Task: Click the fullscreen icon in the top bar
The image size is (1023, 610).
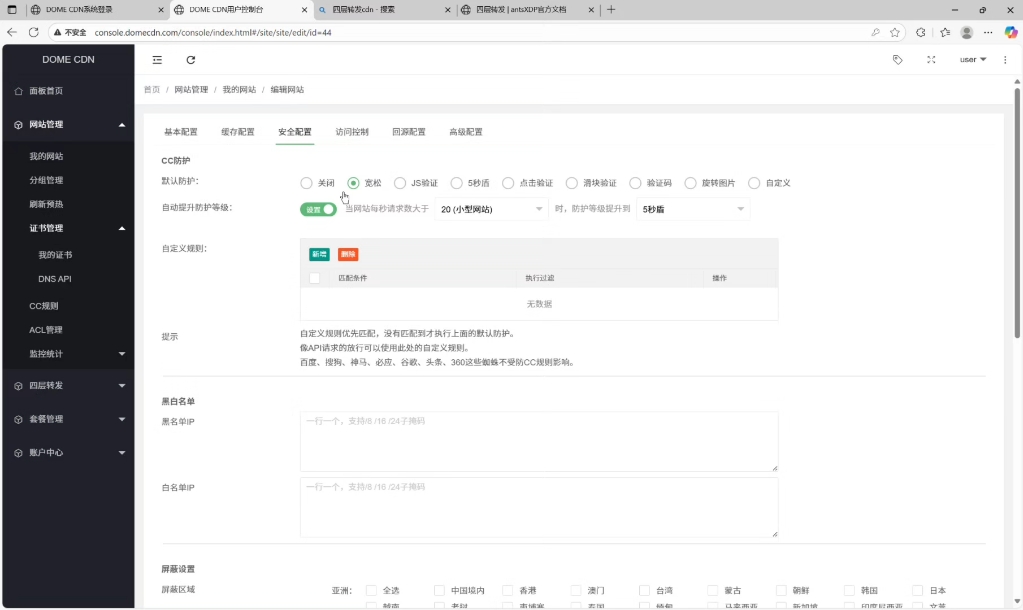Action: pos(931,59)
